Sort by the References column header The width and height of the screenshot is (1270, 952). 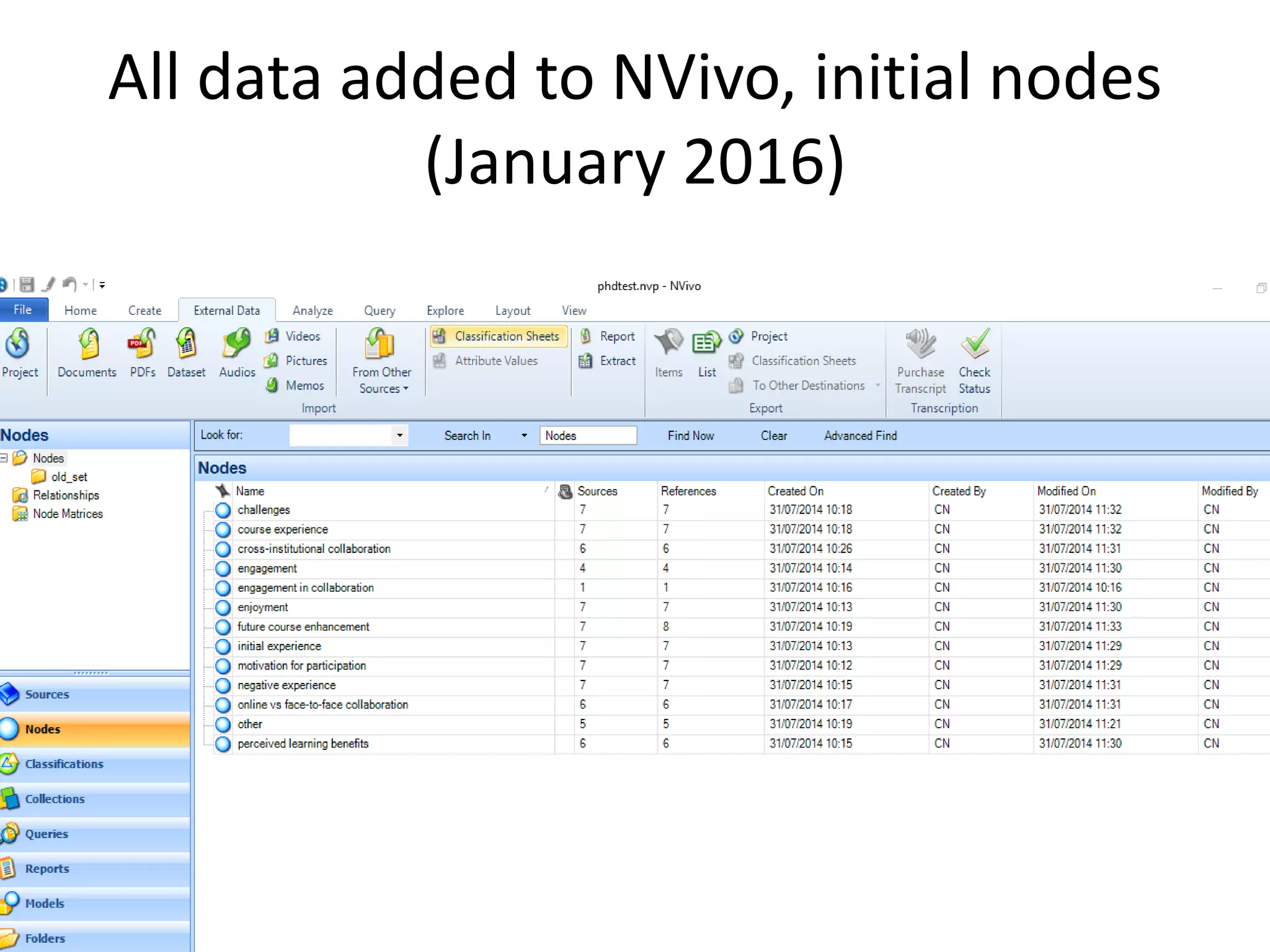tap(710, 491)
